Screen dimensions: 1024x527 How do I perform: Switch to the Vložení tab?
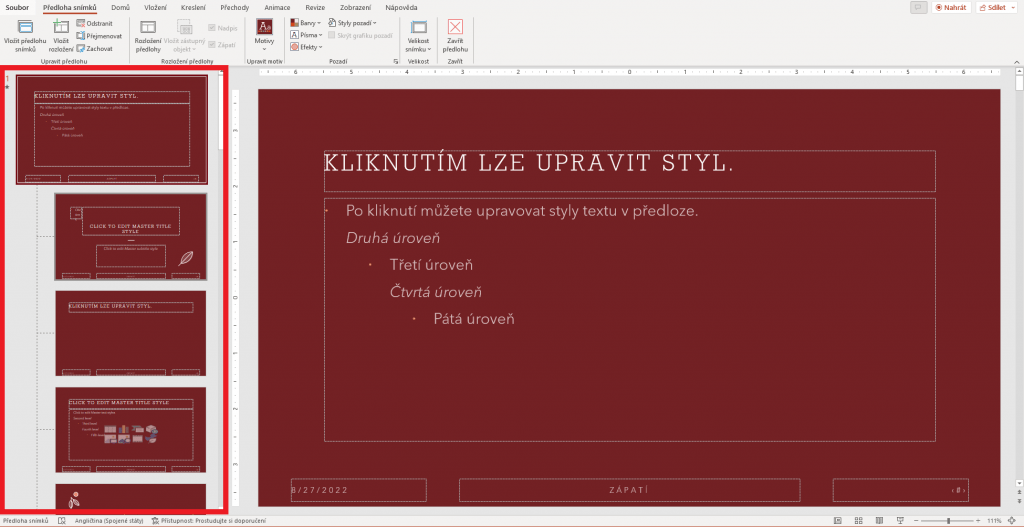click(x=155, y=7)
